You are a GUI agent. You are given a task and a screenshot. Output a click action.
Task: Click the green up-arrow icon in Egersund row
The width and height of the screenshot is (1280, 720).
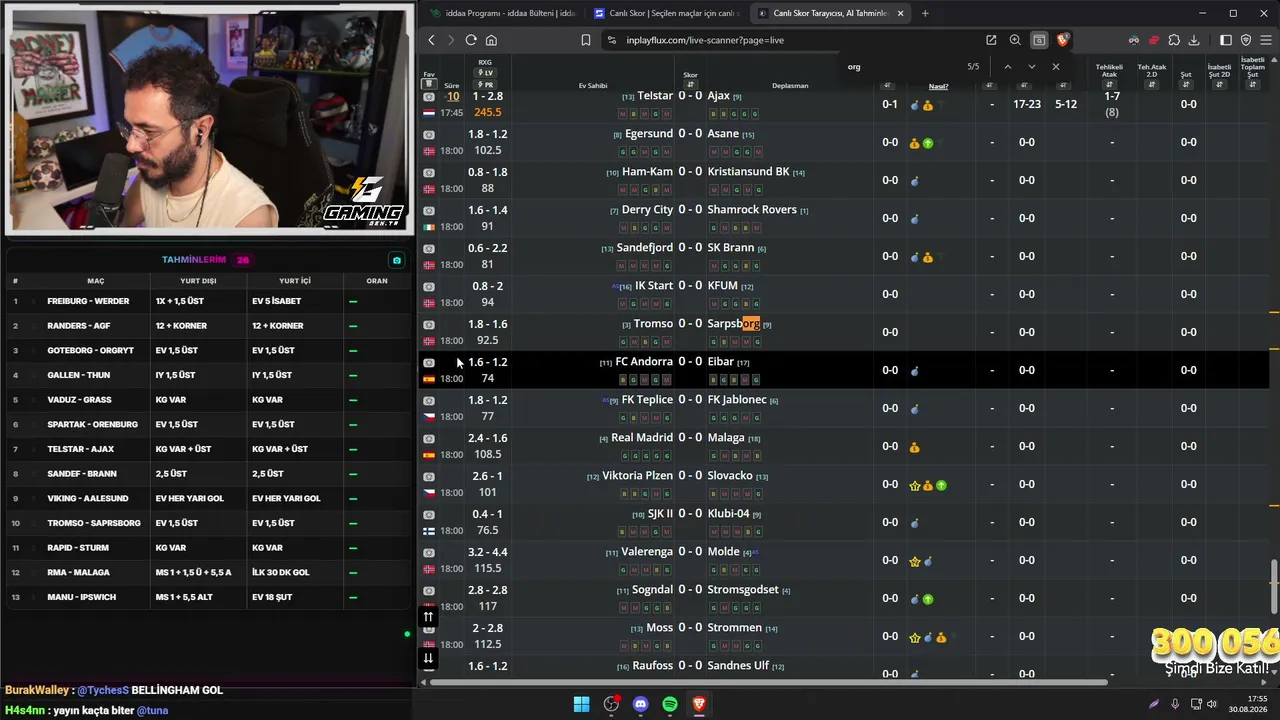click(928, 143)
